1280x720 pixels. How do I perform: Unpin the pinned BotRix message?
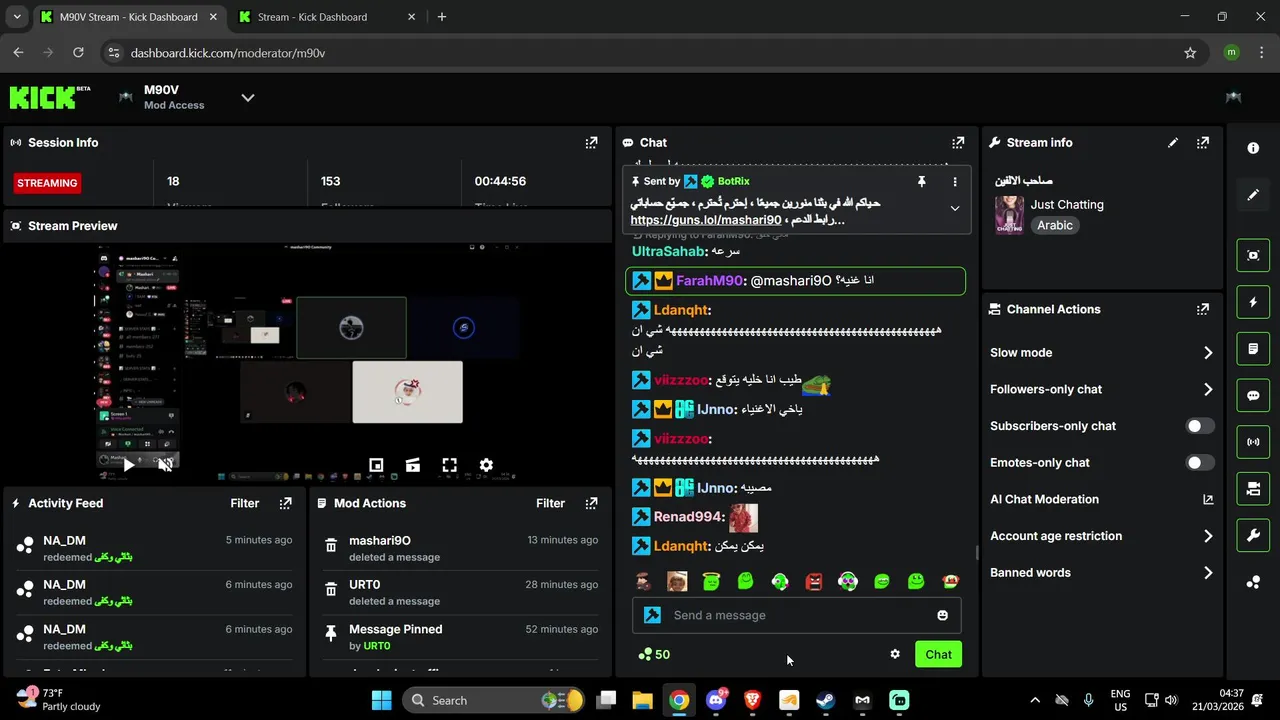921,182
